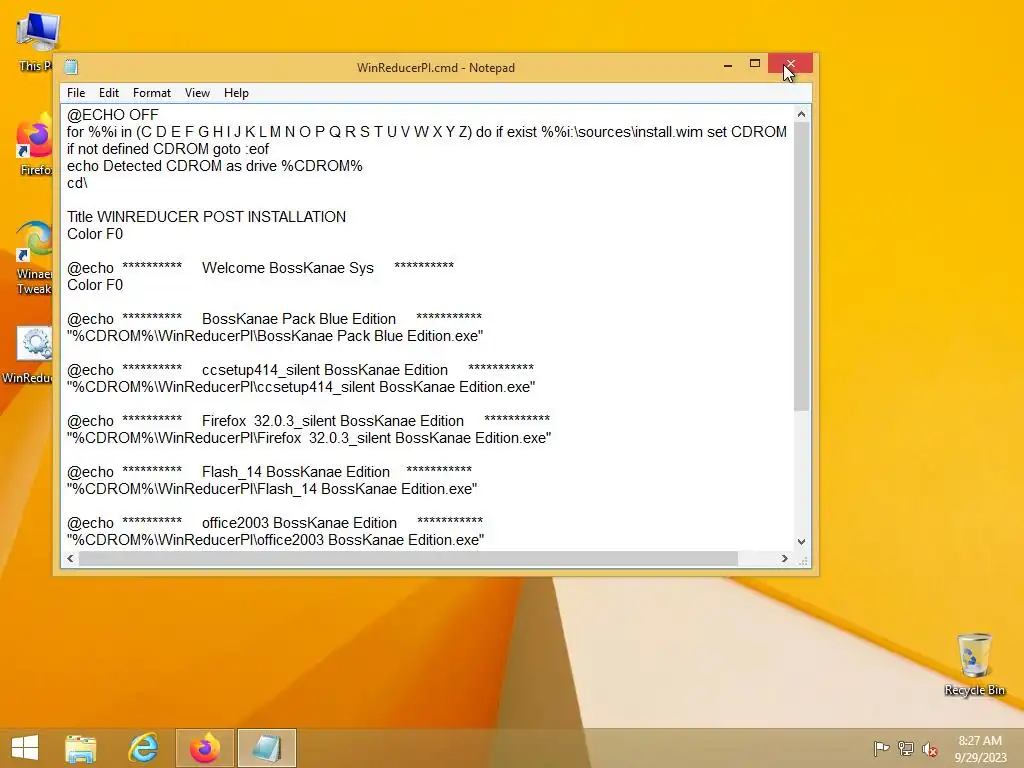Click the 'for %%i in (C D E F' line
Image resolution: width=1024 pixels, height=768 pixels.
426,132
